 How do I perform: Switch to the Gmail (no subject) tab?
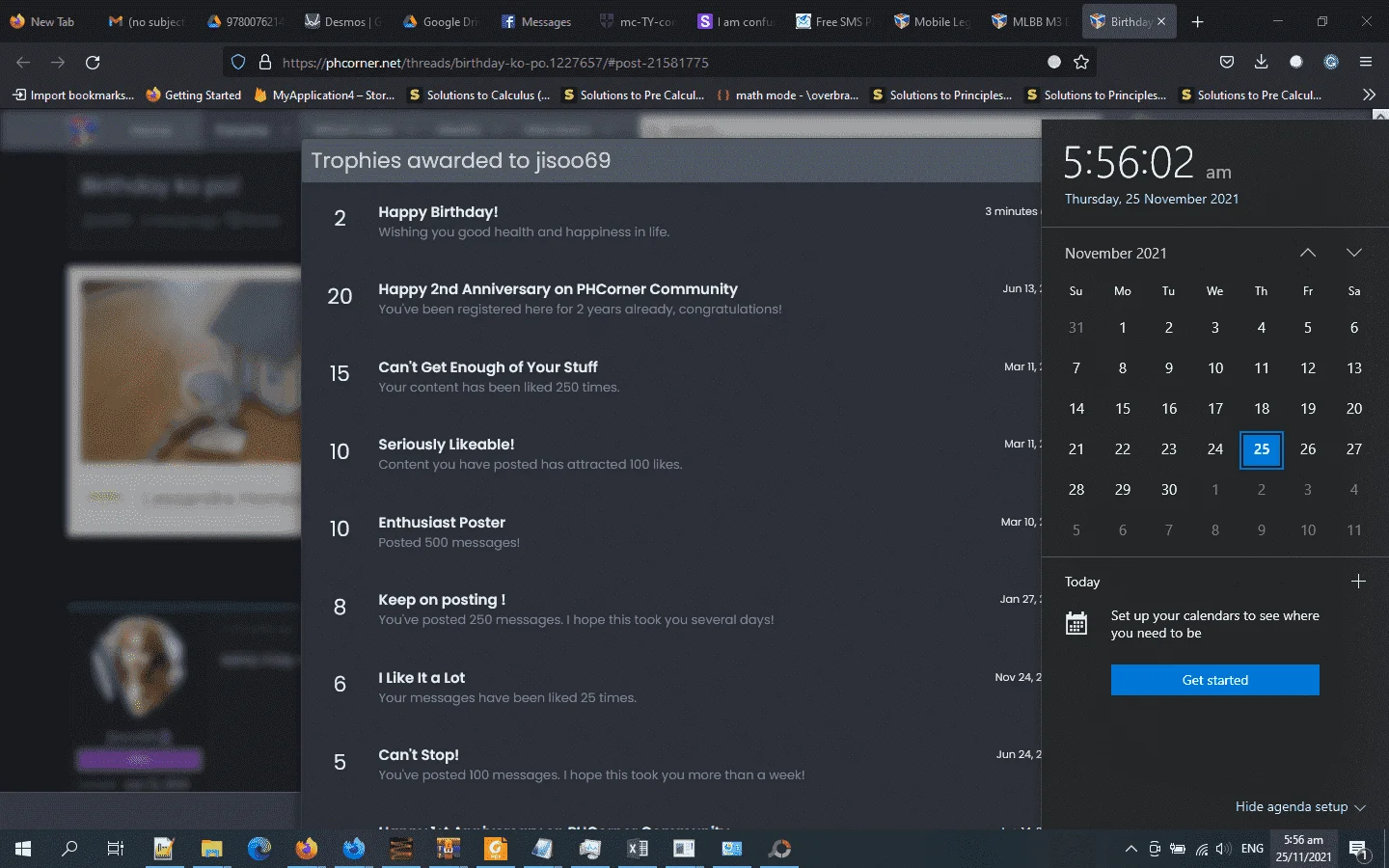[147, 21]
